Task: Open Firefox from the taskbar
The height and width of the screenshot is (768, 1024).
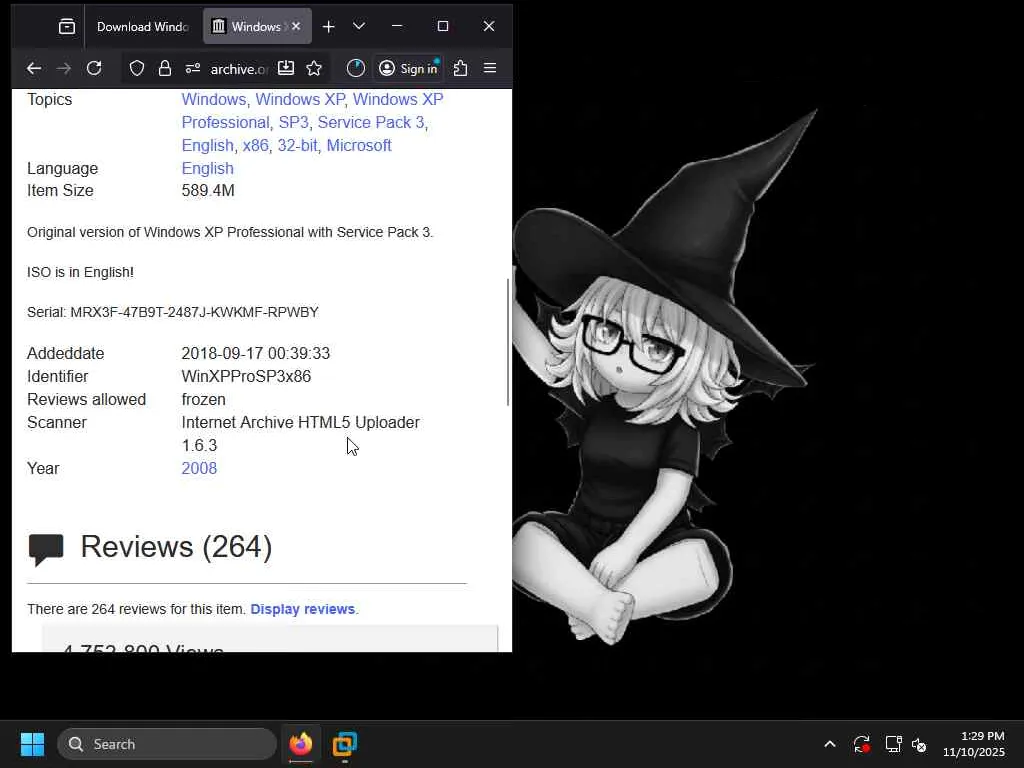Action: tap(301, 744)
